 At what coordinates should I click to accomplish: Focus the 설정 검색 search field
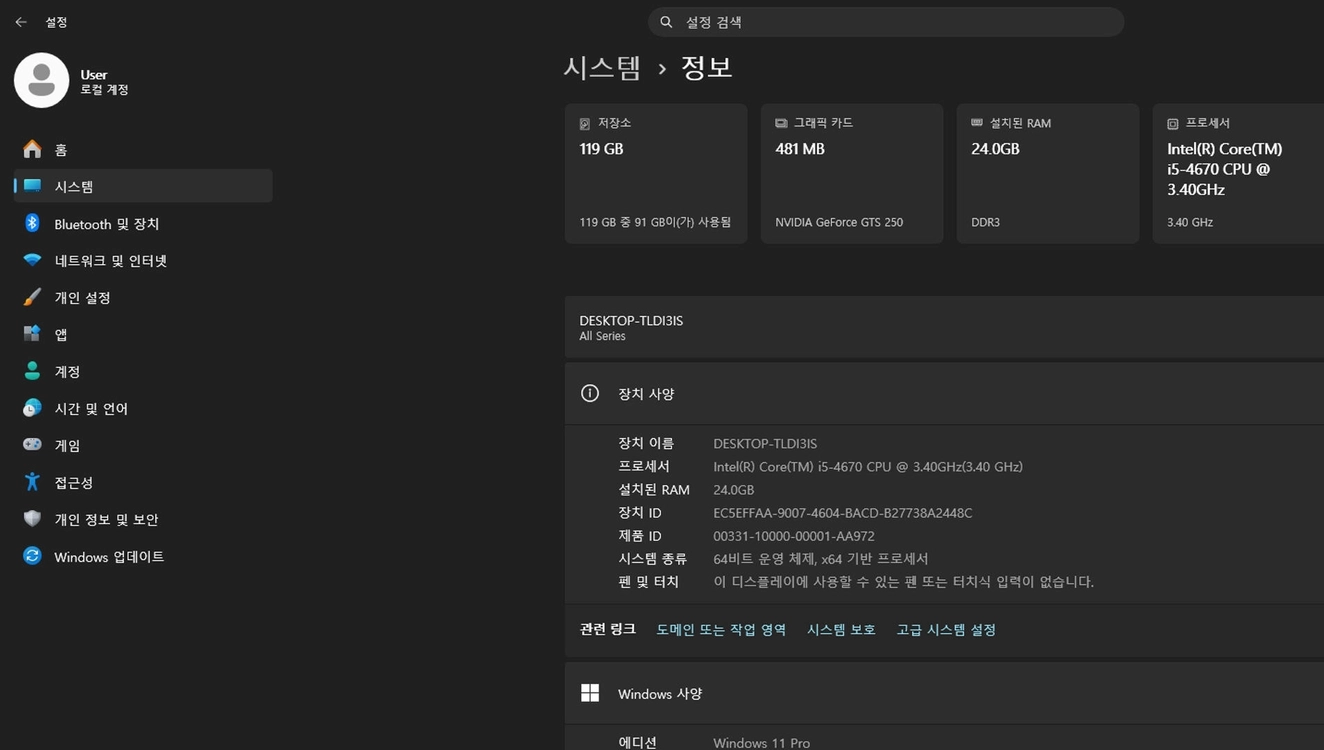886,22
